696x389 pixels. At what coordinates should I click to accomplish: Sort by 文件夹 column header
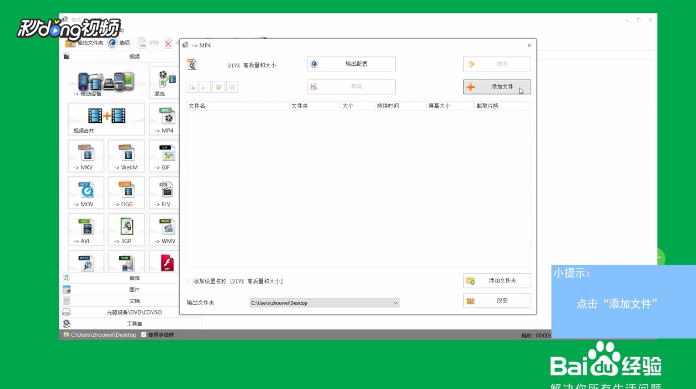tap(315, 106)
